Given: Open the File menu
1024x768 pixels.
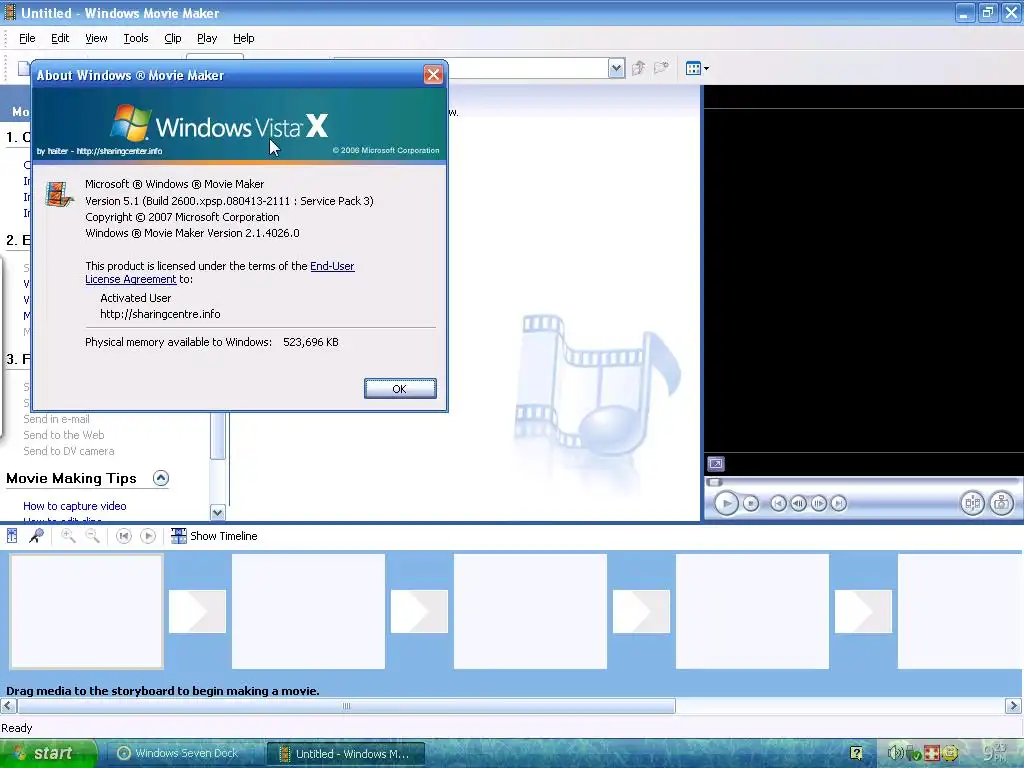Looking at the screenshot, I should tap(27, 38).
